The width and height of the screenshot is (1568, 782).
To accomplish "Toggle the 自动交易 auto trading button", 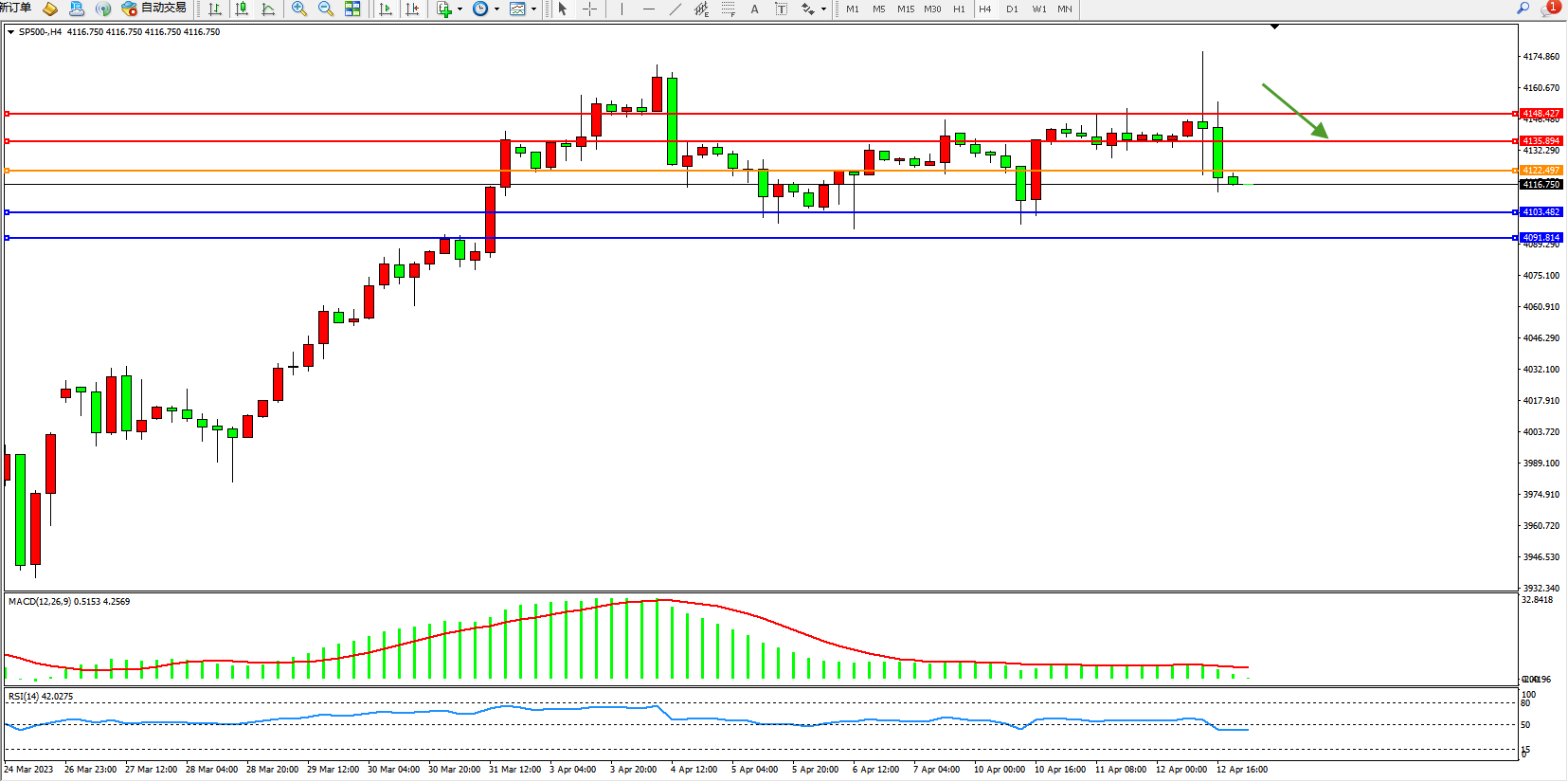I will (154, 9).
